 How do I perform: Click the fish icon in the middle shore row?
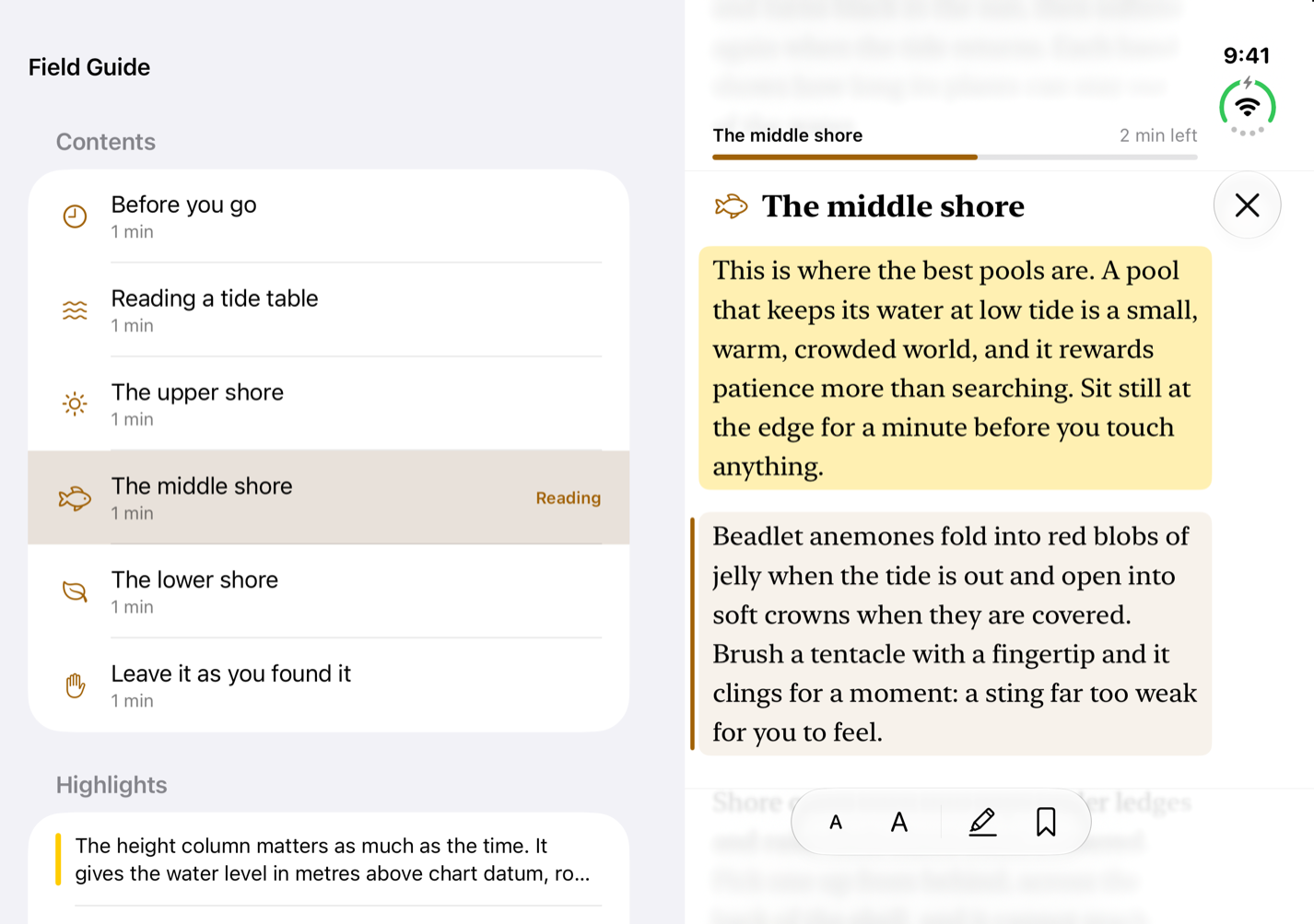75,498
